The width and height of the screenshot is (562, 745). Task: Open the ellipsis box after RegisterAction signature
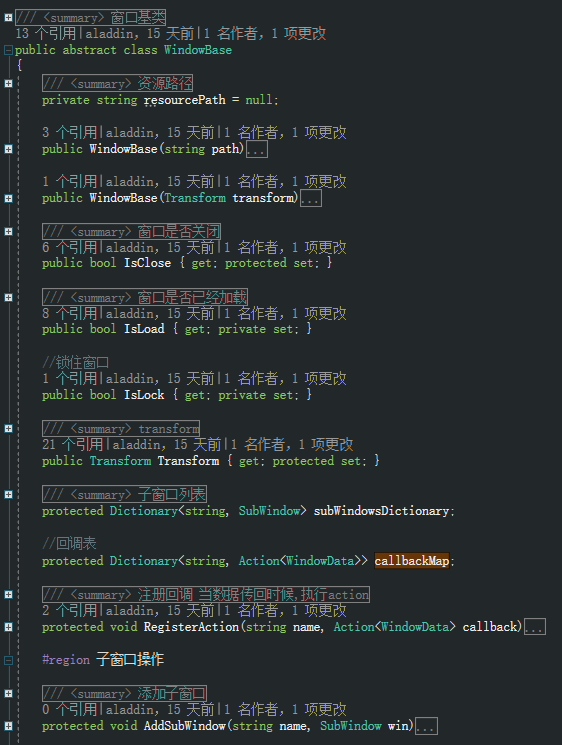pos(535,627)
